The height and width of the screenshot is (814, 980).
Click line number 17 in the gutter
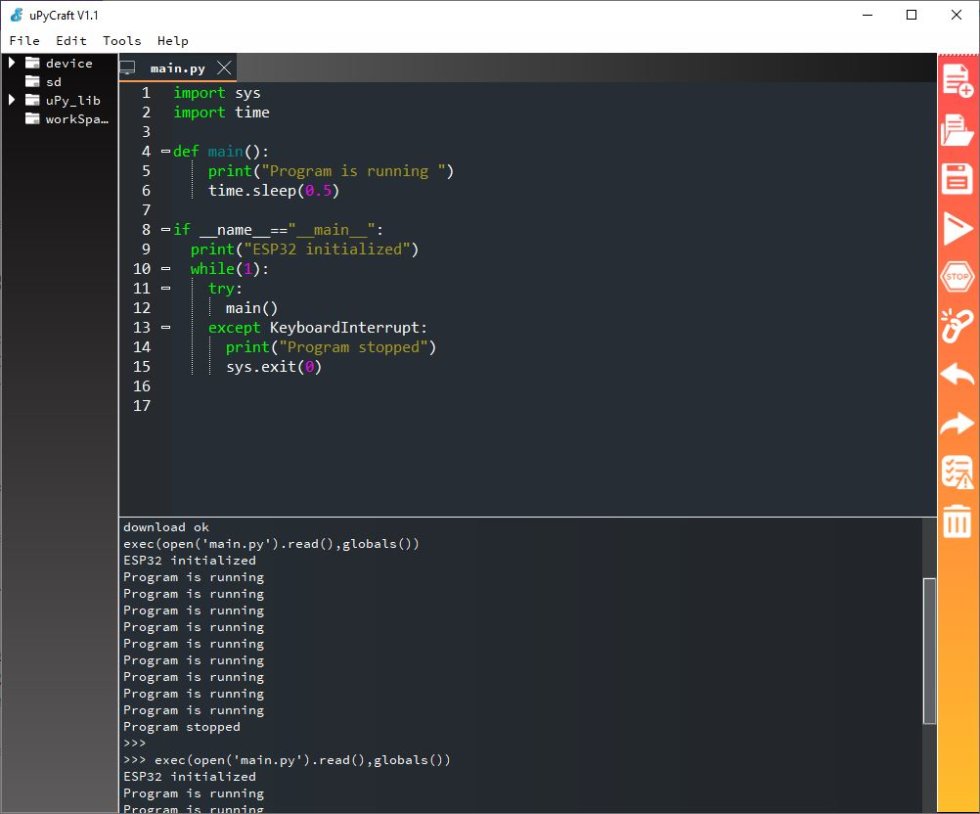click(x=142, y=406)
